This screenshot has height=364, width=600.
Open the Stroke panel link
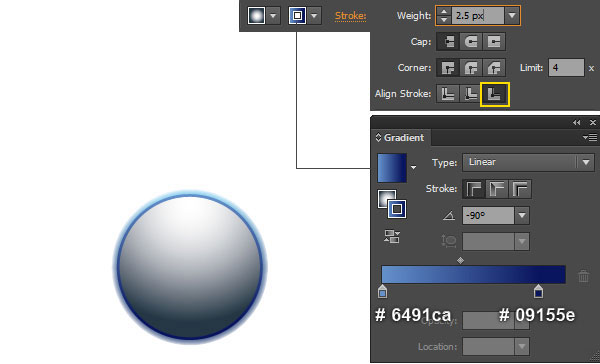pos(351,16)
